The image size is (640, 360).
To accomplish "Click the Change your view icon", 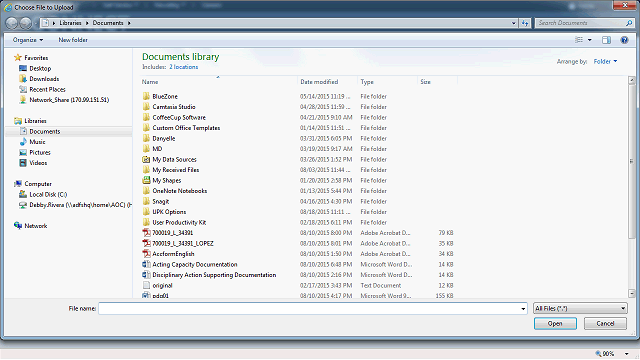I will pos(579,40).
